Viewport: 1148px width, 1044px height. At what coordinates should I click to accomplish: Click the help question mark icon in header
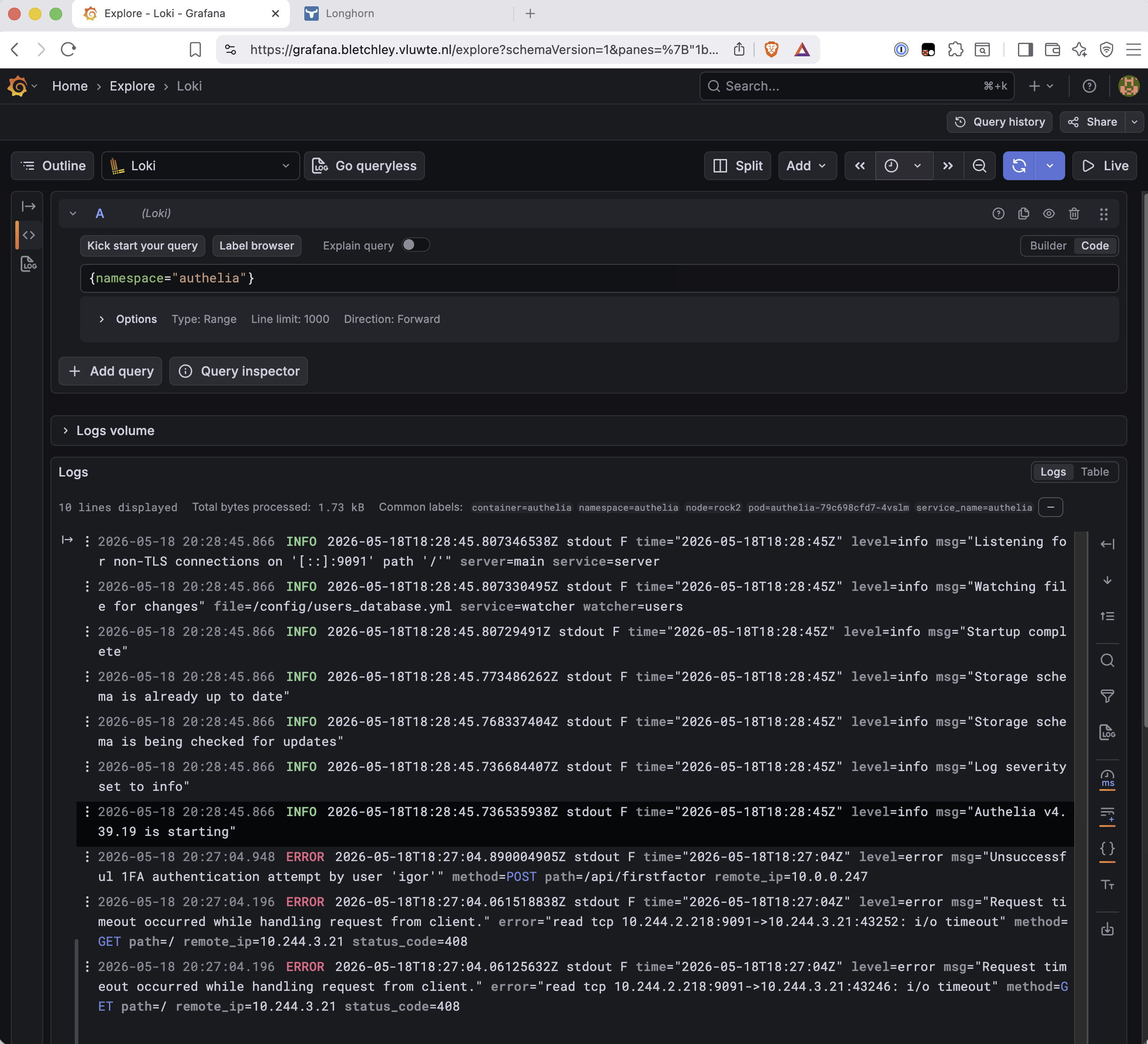pyautogui.click(x=1089, y=86)
